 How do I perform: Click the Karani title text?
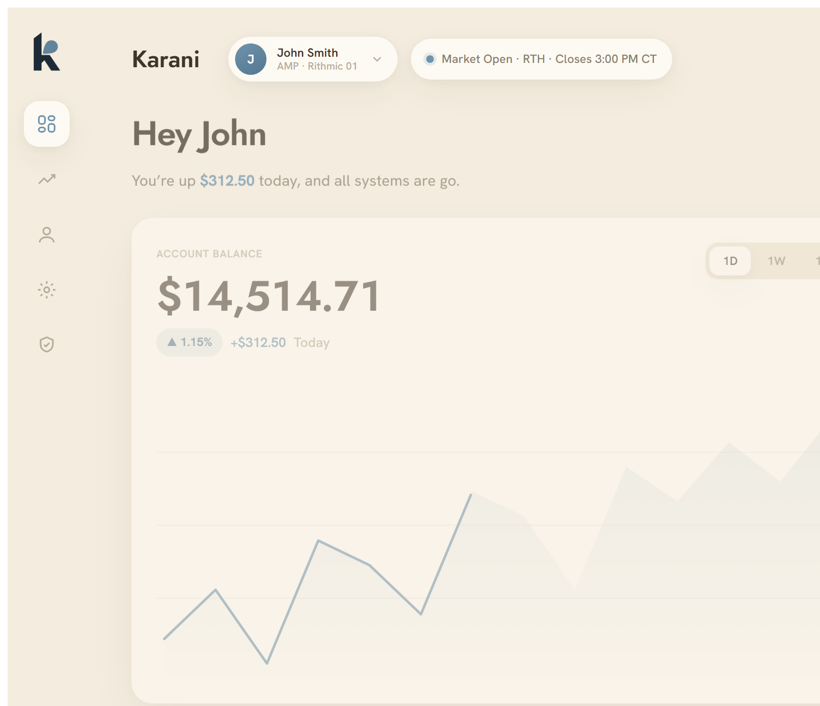(166, 59)
